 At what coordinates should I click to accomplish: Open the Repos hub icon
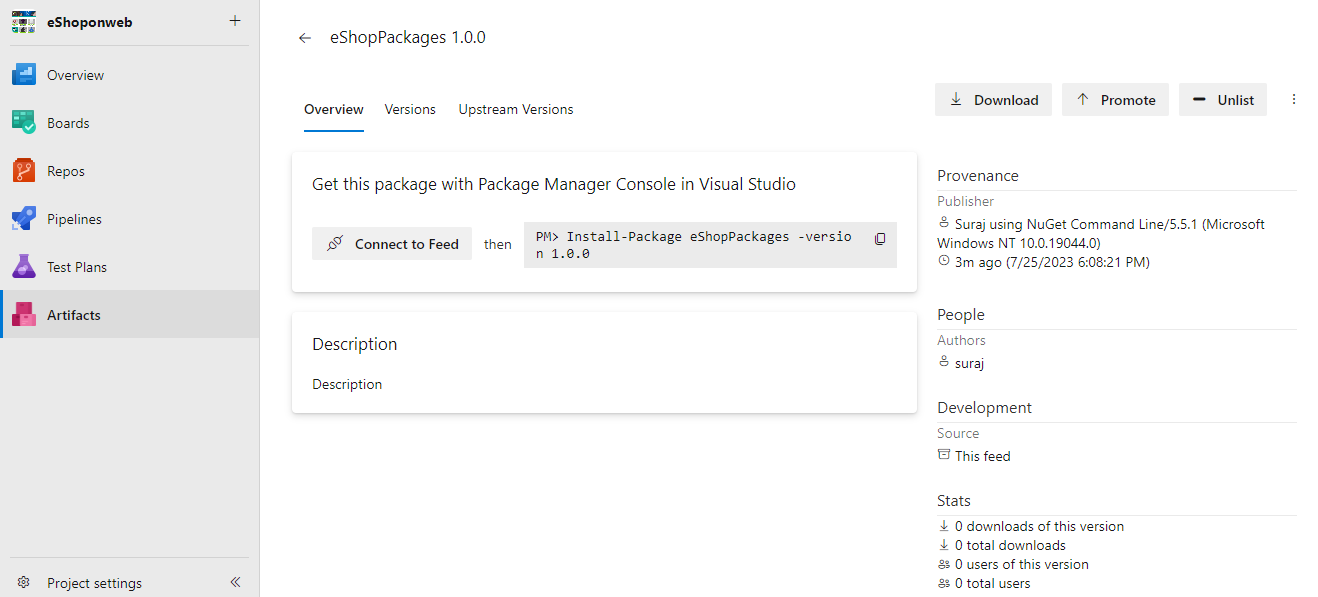tap(24, 171)
